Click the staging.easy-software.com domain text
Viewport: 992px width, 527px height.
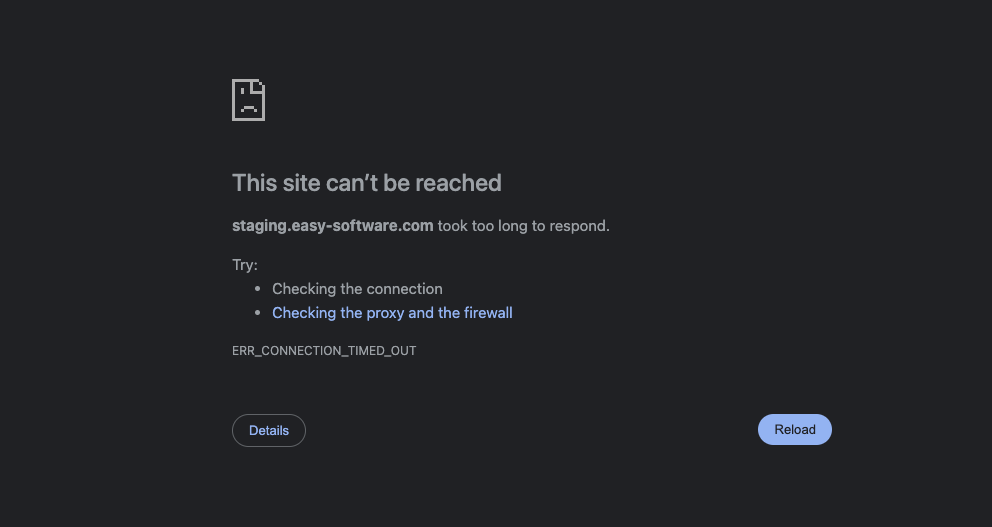[x=333, y=226]
